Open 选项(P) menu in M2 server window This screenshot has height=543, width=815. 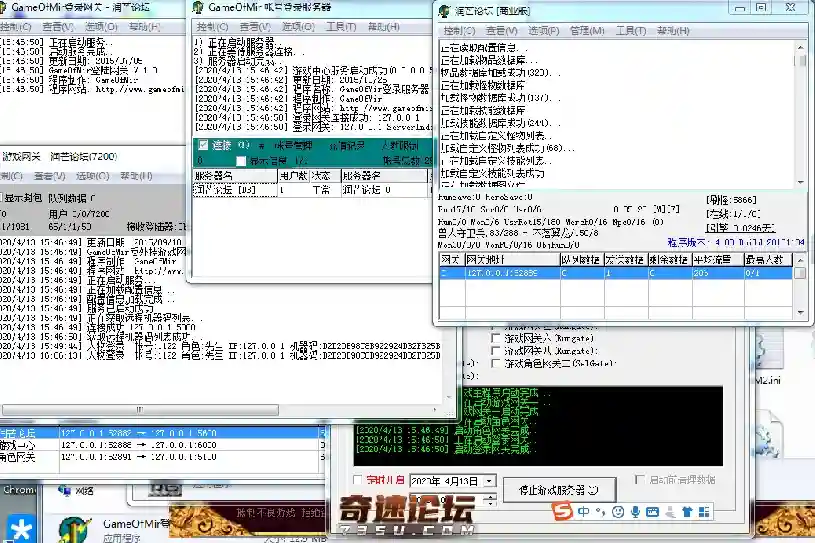[544, 31]
